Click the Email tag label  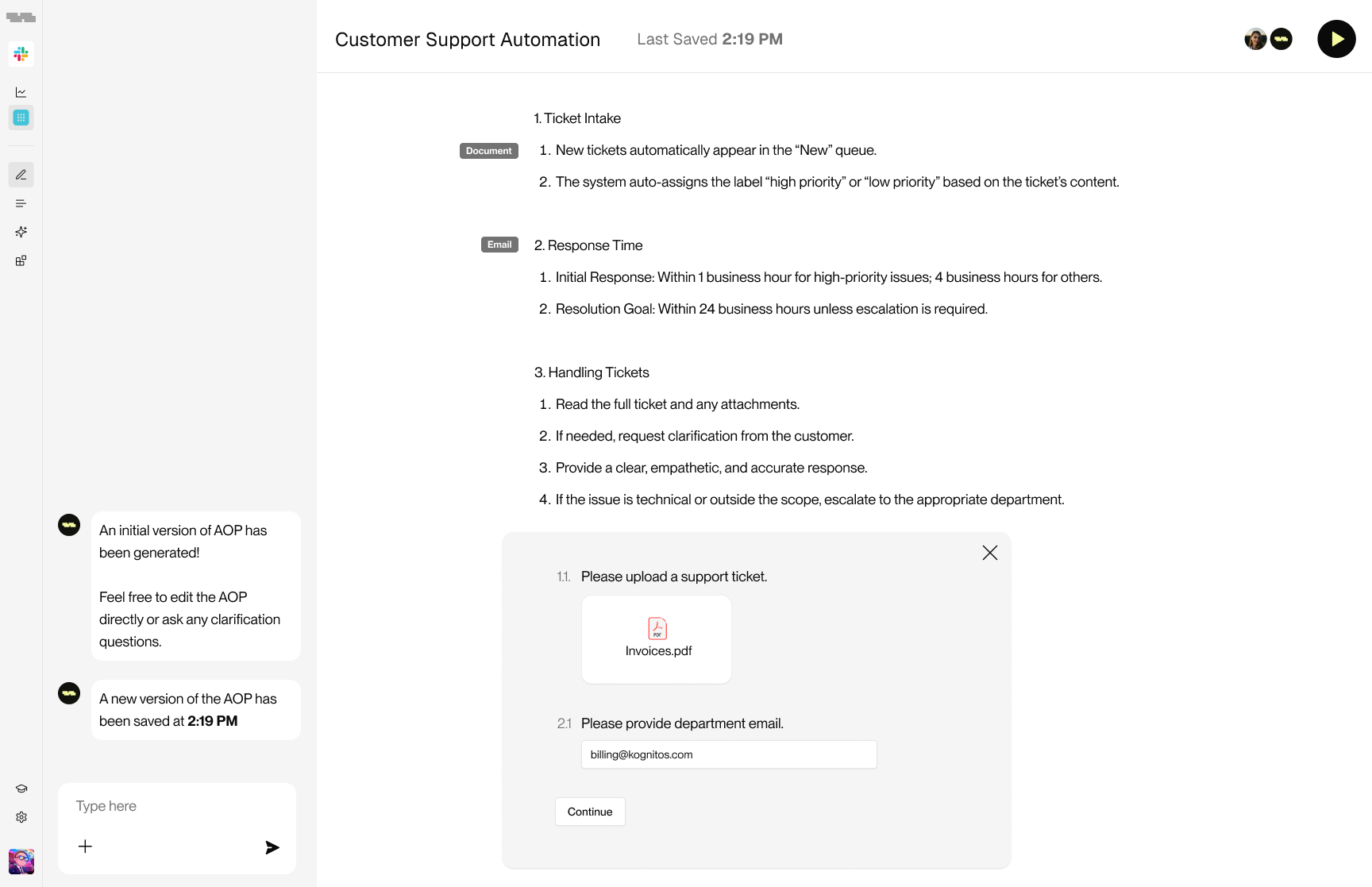(x=499, y=245)
